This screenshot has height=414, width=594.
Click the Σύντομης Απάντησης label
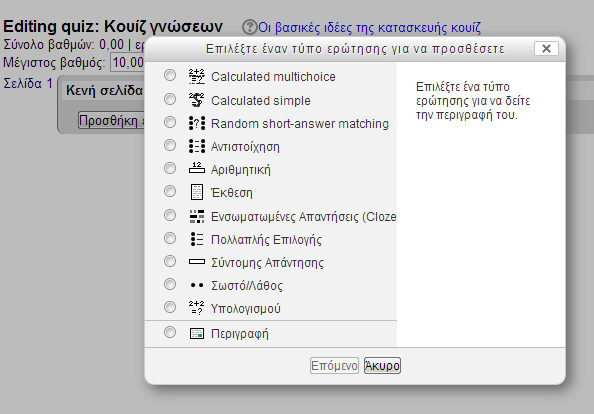[x=267, y=262]
